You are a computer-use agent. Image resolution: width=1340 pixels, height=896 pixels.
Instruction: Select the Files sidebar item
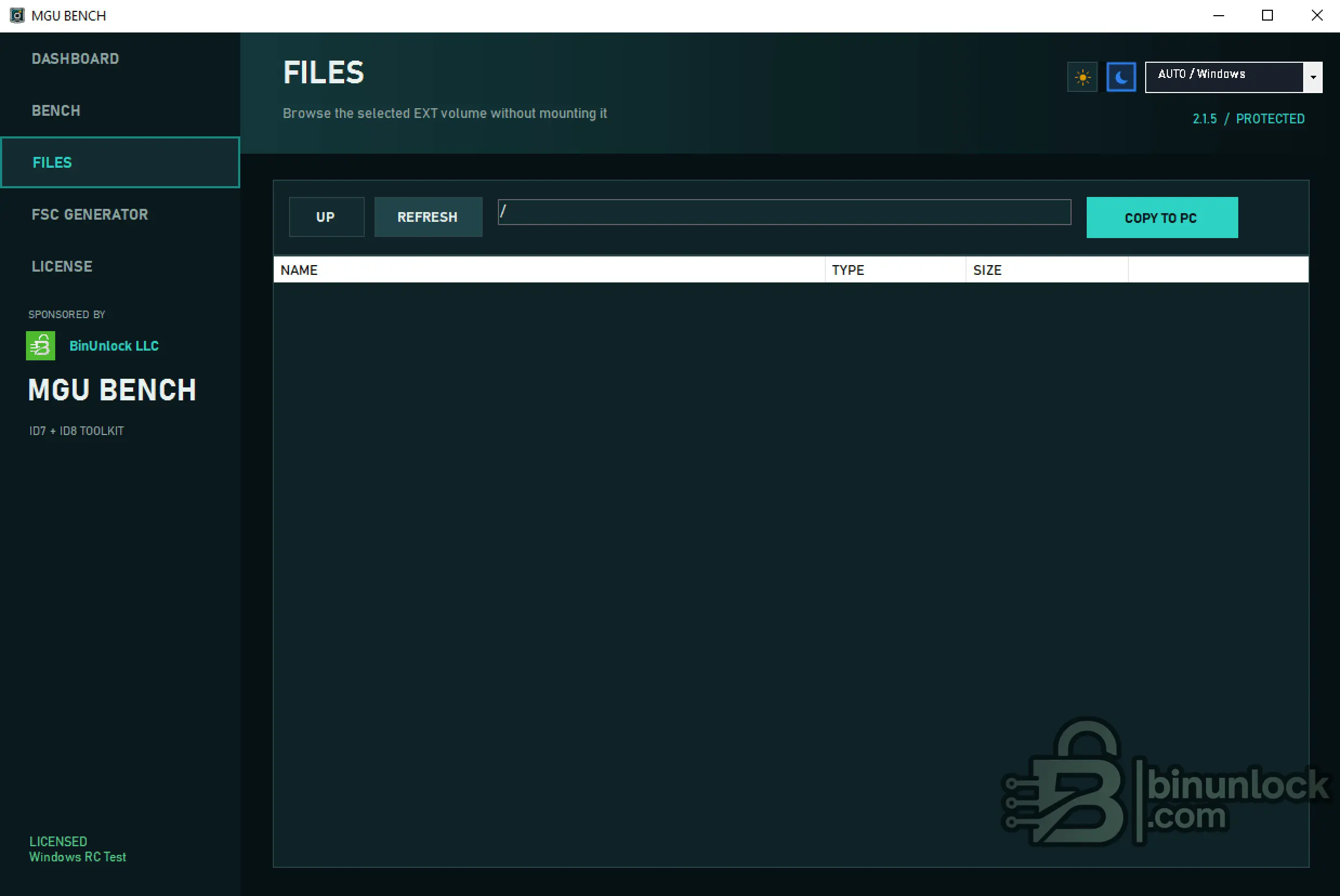120,162
